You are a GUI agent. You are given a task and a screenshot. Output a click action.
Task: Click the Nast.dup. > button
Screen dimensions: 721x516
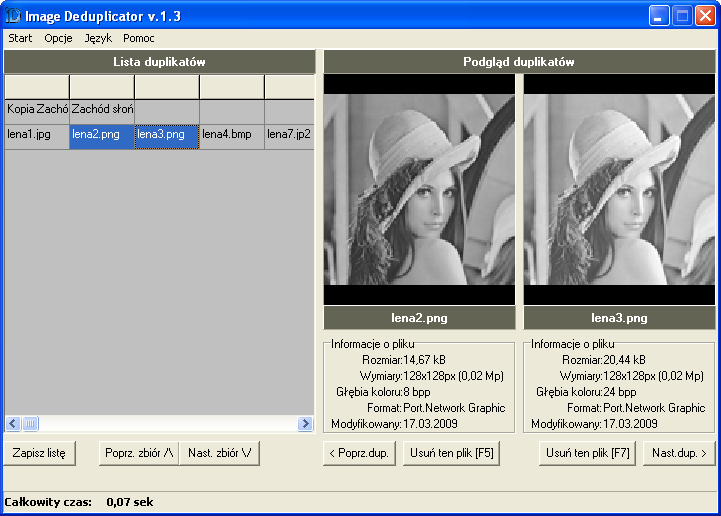coord(679,453)
